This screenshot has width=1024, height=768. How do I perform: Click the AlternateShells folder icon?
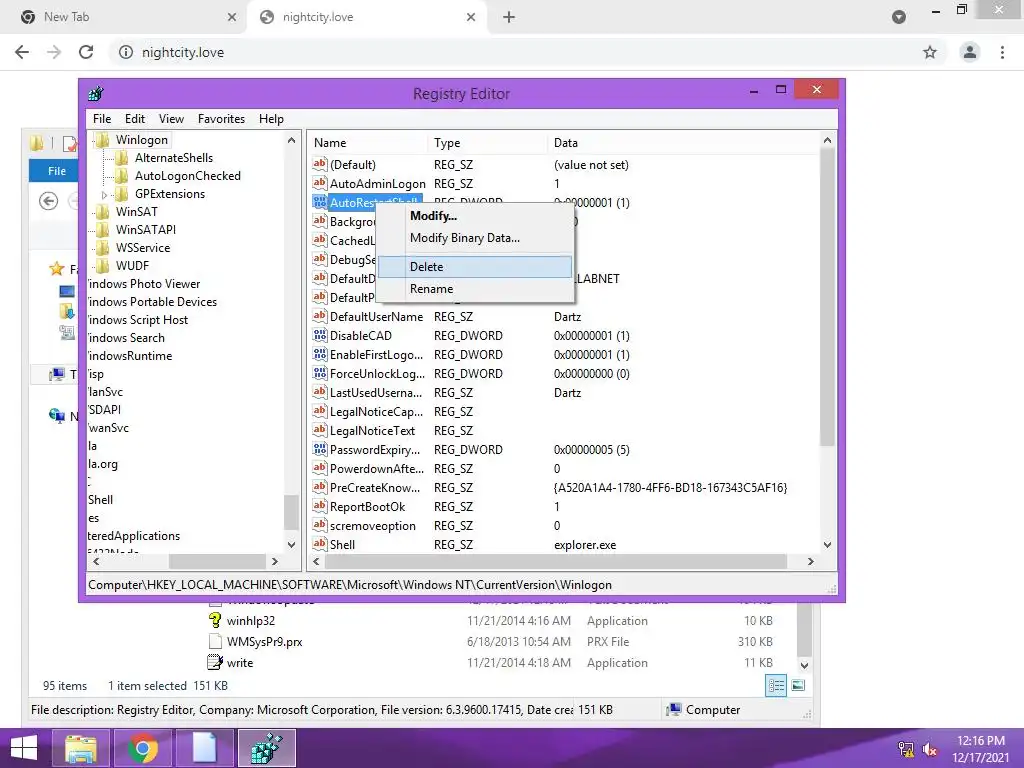(121, 157)
